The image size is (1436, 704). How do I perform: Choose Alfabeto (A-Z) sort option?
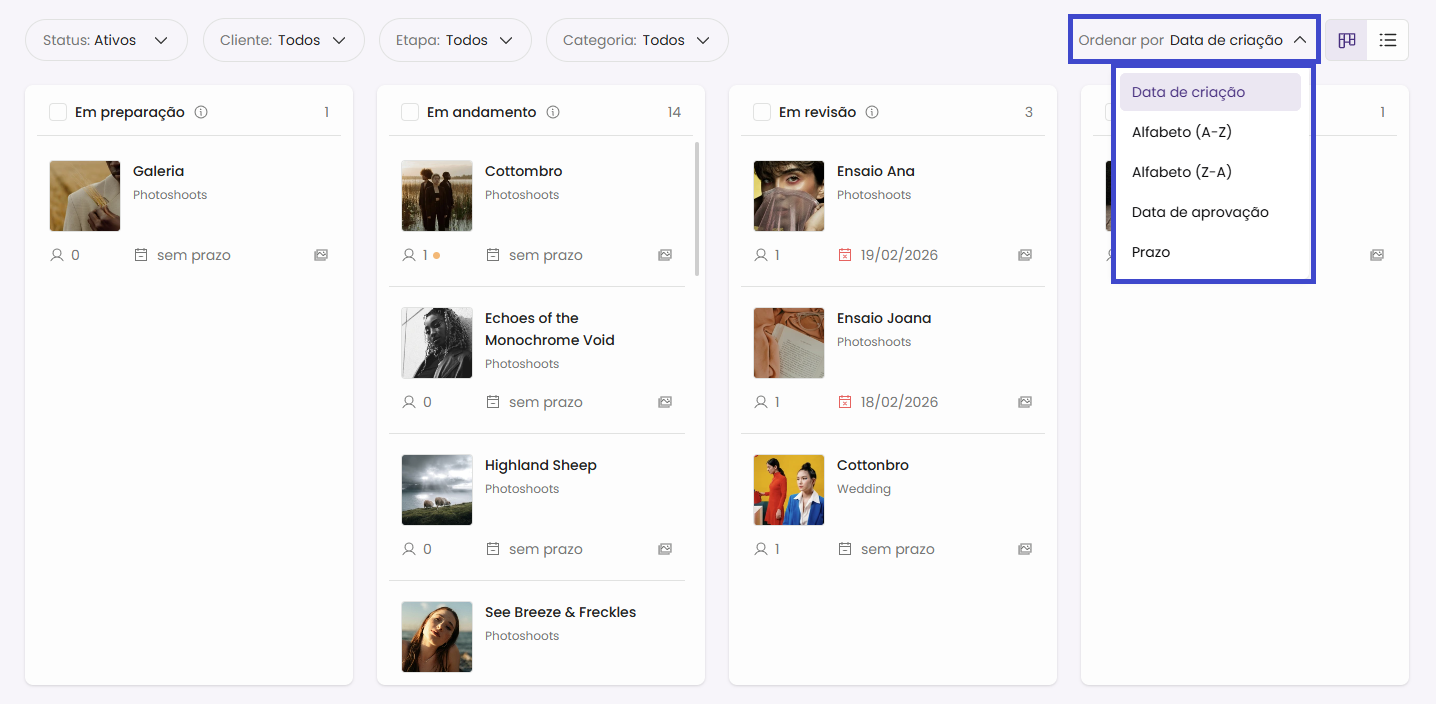[1181, 132]
